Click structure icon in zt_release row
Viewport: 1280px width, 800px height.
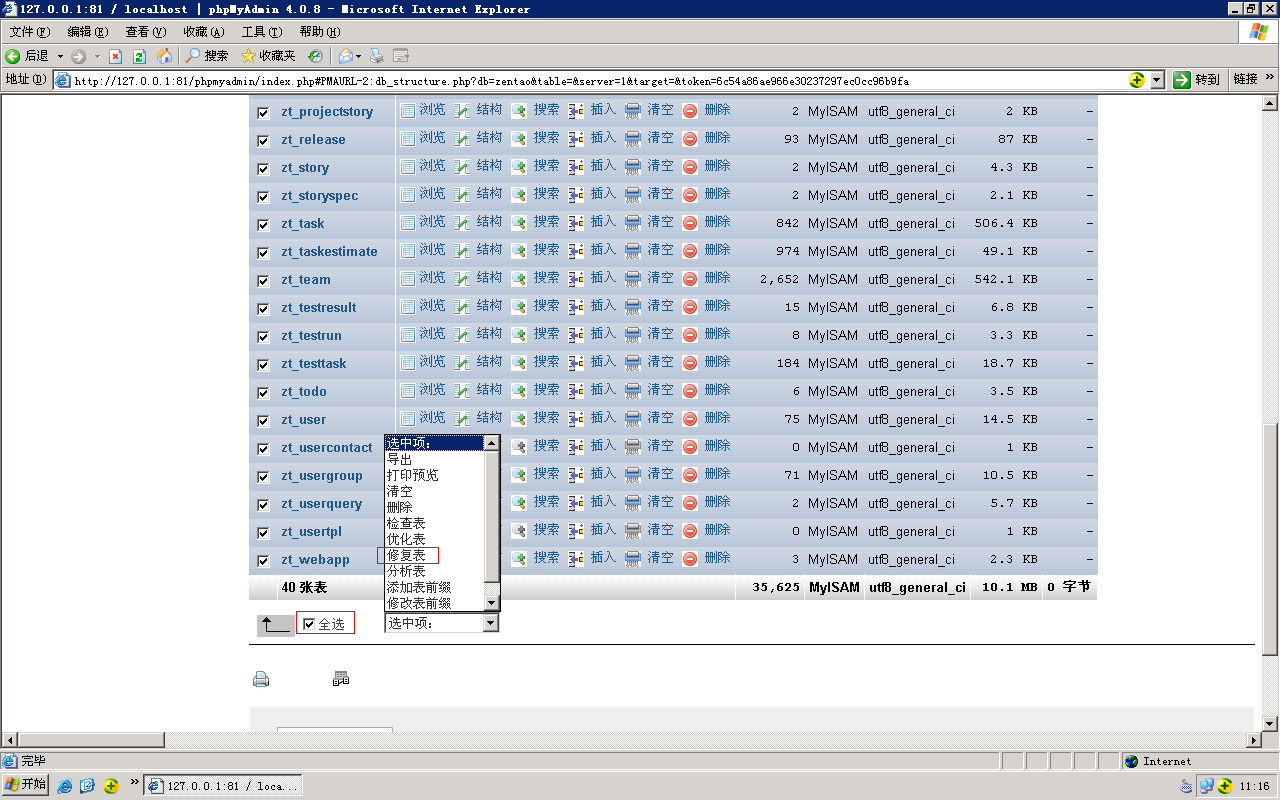(x=462, y=138)
